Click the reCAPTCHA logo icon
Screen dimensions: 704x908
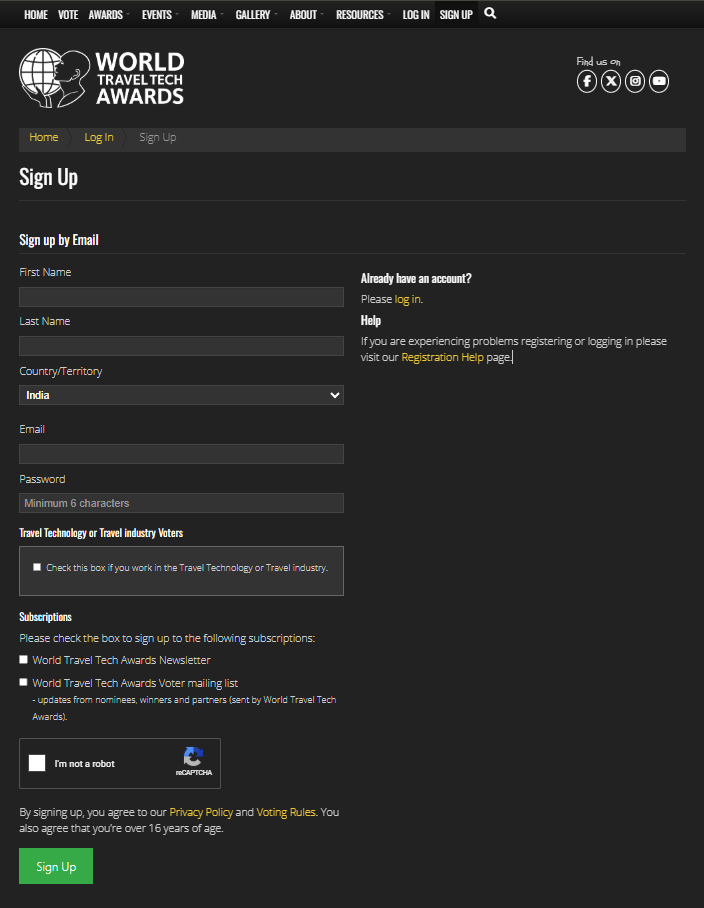193,756
